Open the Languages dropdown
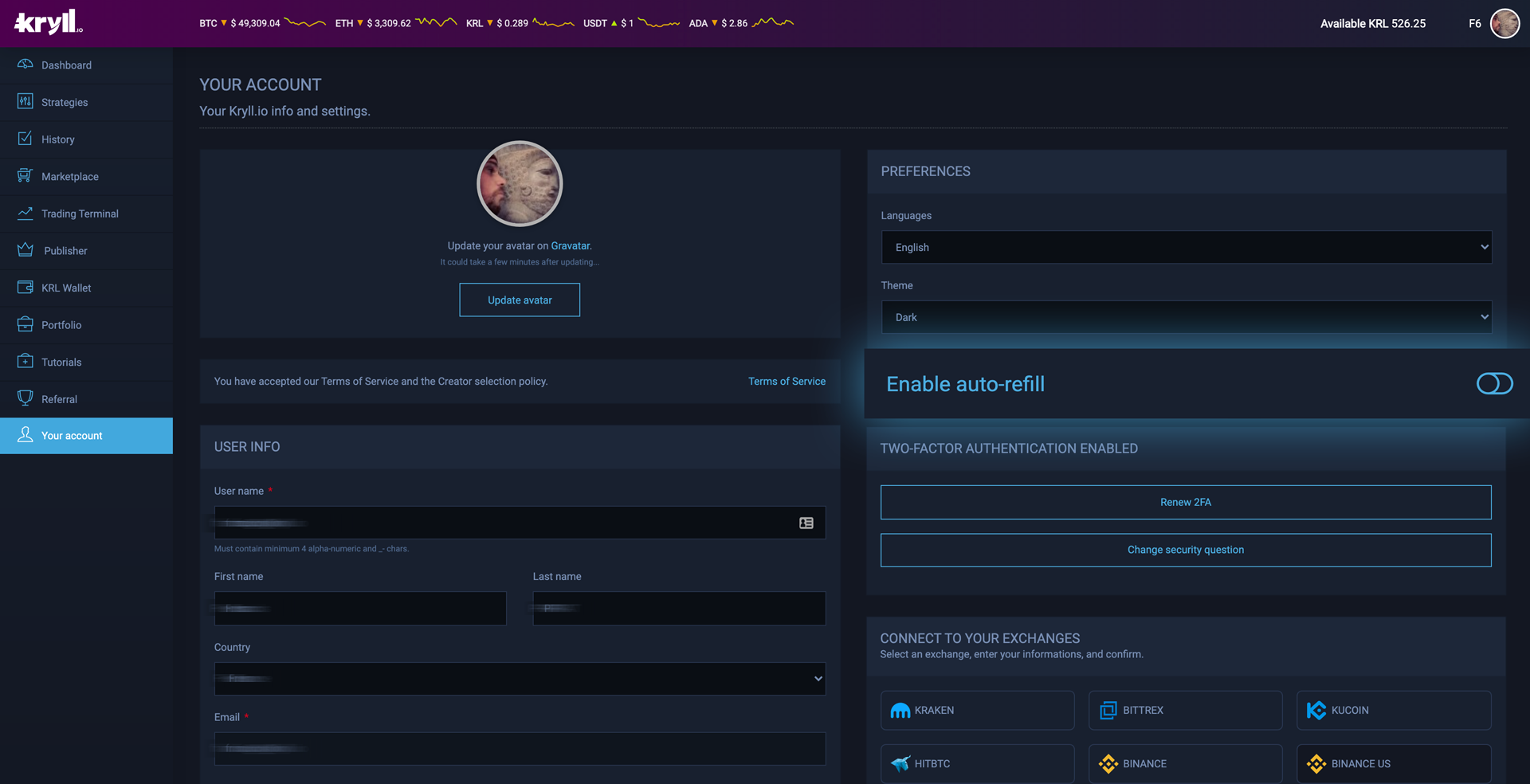 coord(1186,247)
